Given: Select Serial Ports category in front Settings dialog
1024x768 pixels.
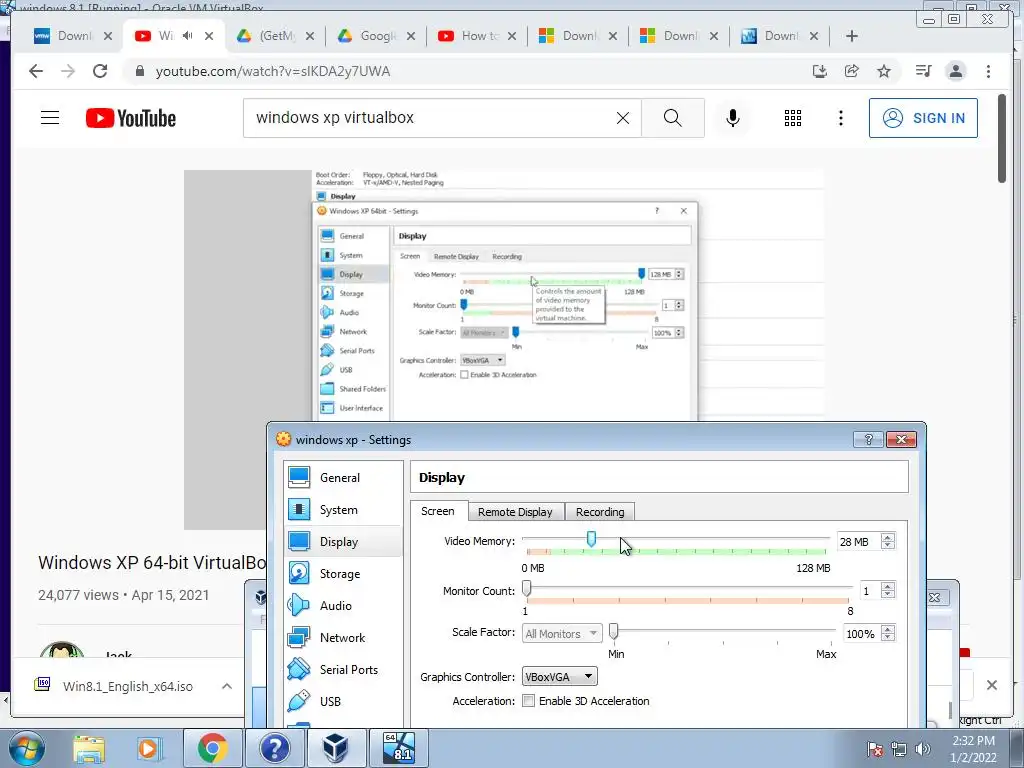Looking at the screenshot, I should [343, 669].
